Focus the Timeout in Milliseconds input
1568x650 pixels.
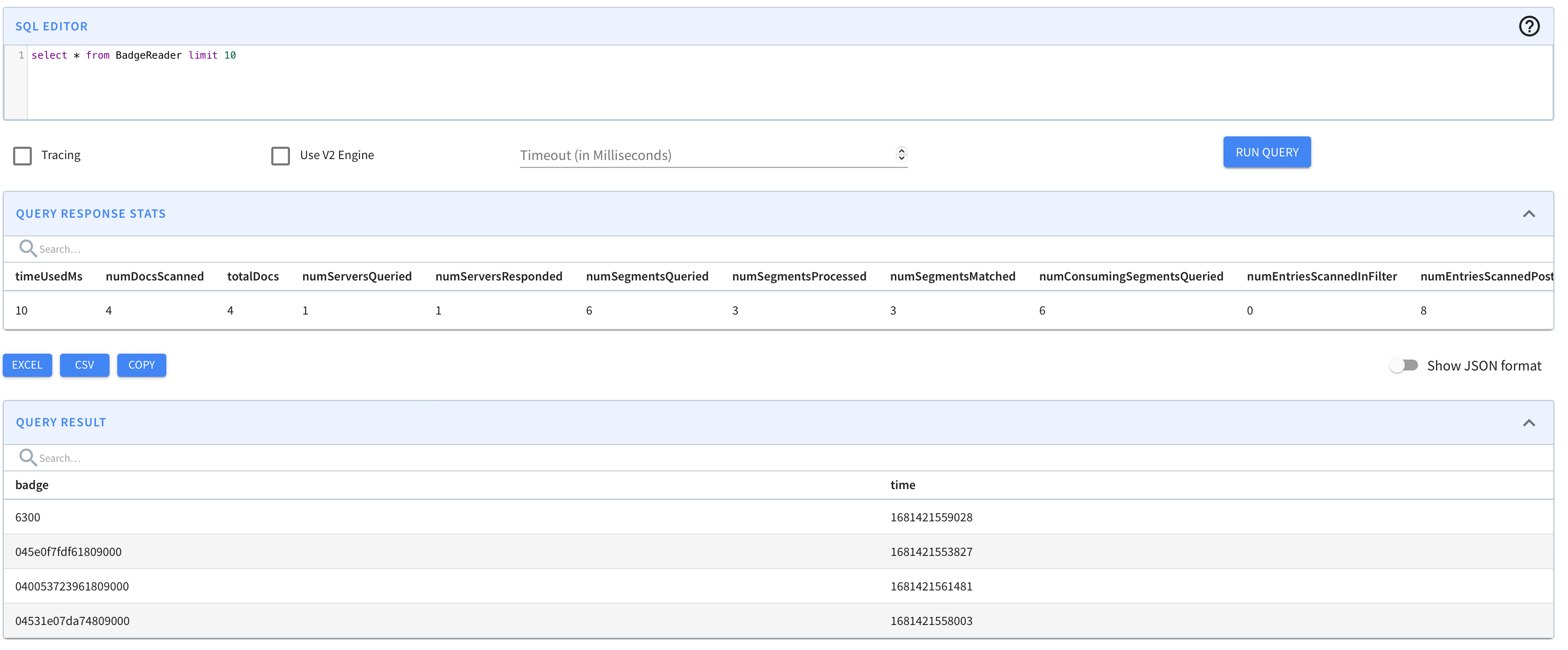click(700, 155)
